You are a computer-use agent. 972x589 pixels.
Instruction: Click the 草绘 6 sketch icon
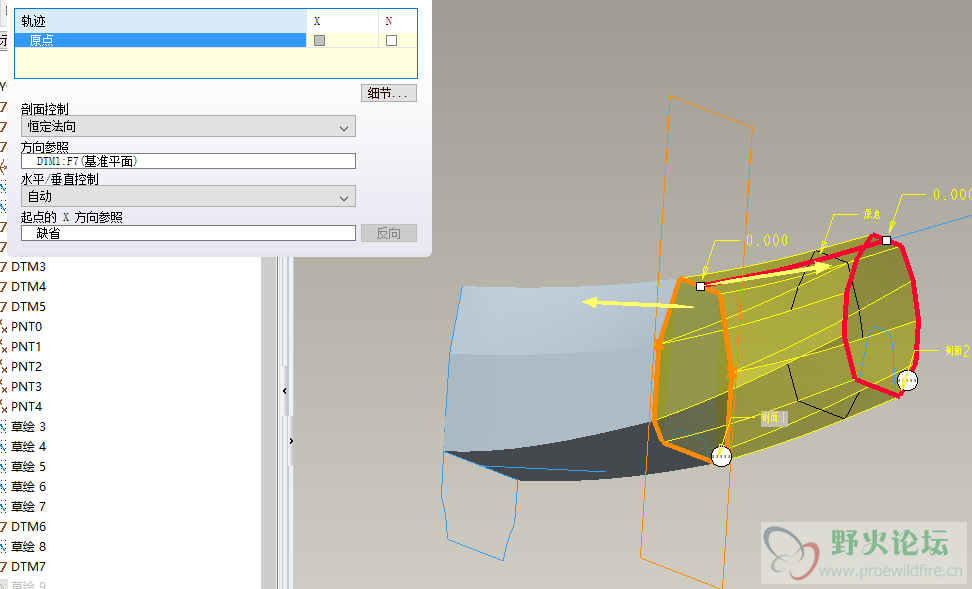(4, 487)
